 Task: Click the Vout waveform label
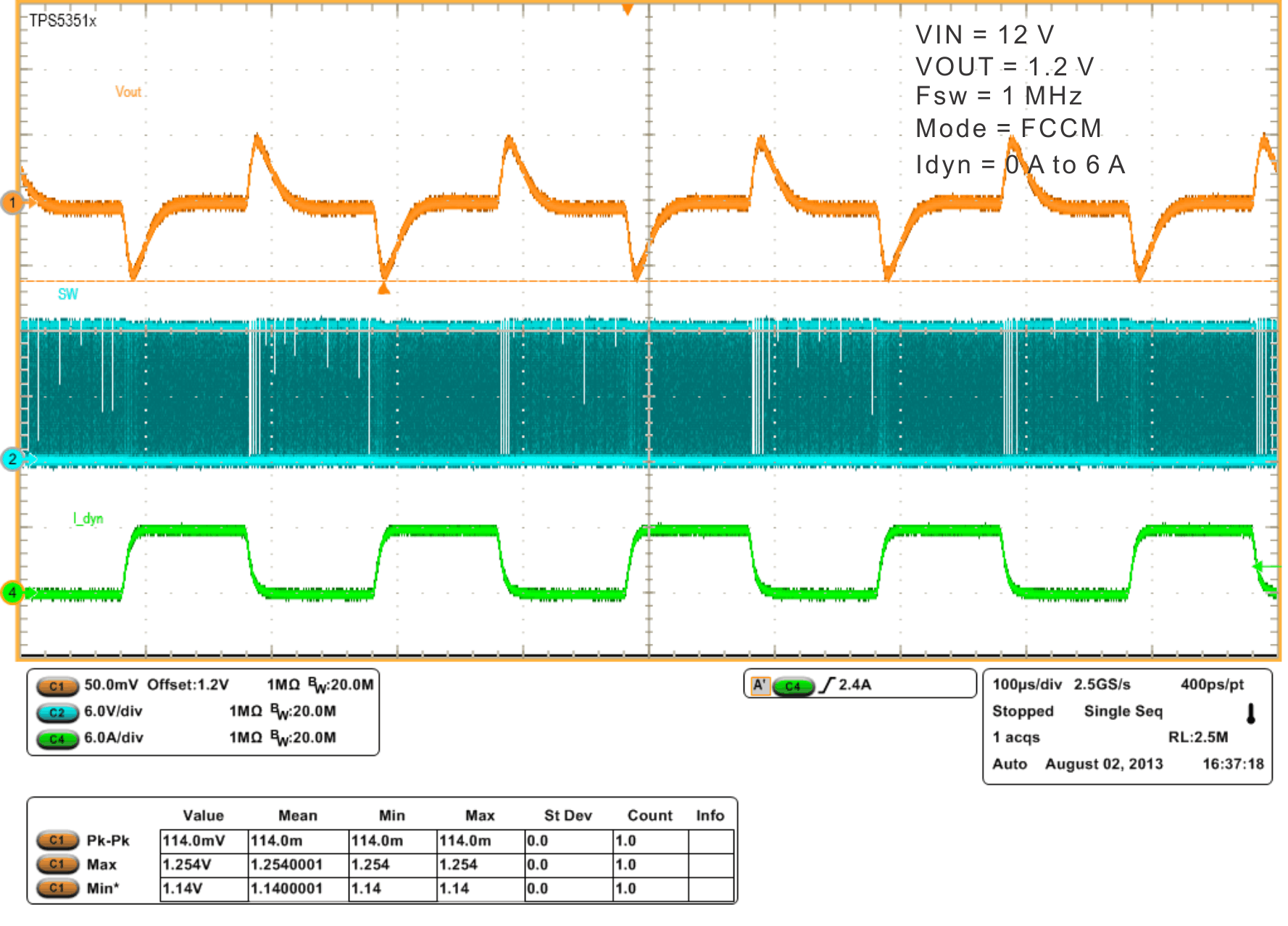tap(128, 91)
